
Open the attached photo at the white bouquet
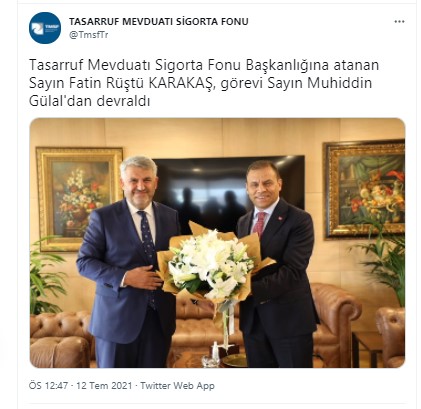tap(213, 264)
